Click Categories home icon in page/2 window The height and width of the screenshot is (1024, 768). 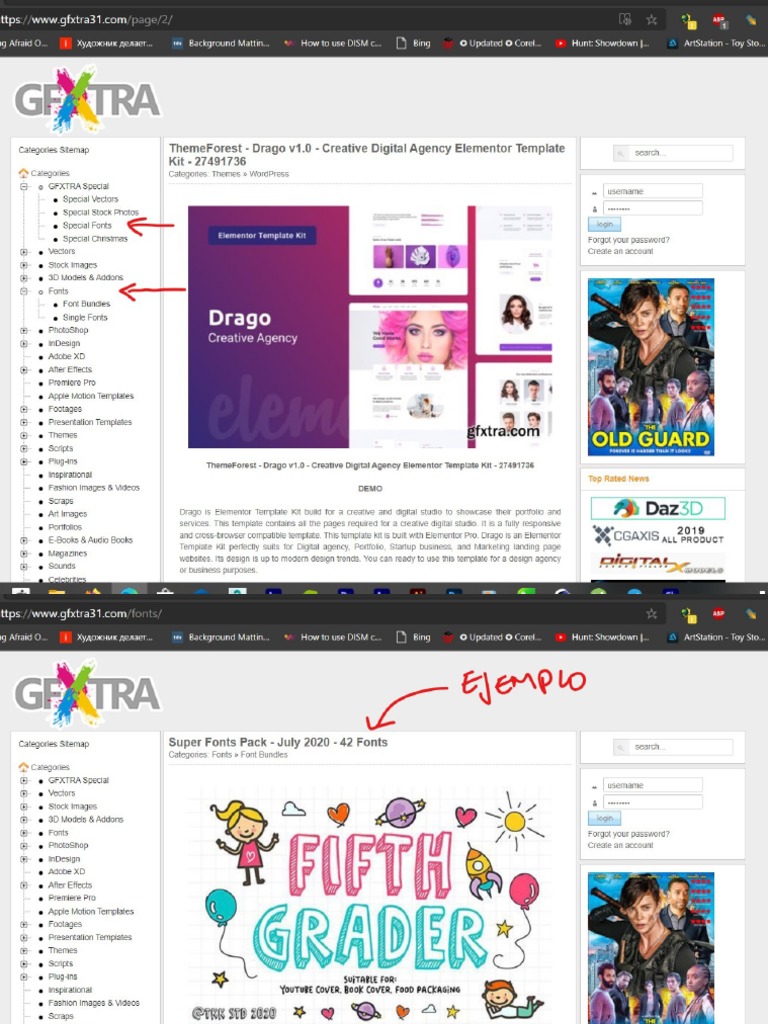pyautogui.click(x=24, y=173)
